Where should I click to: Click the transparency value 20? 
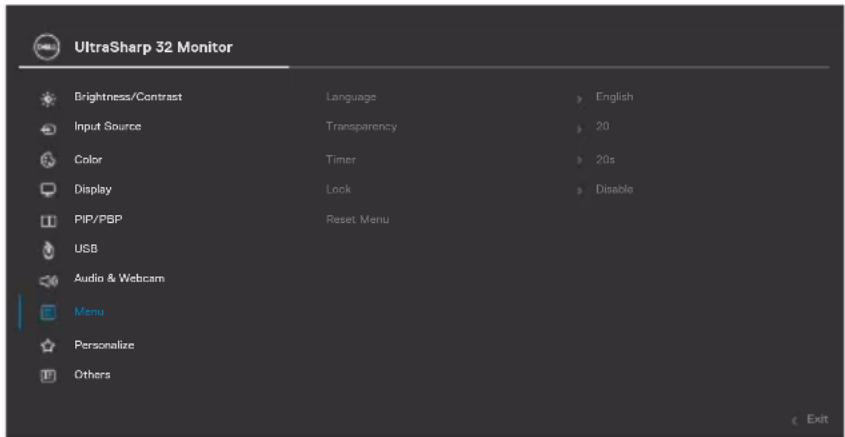602,127
